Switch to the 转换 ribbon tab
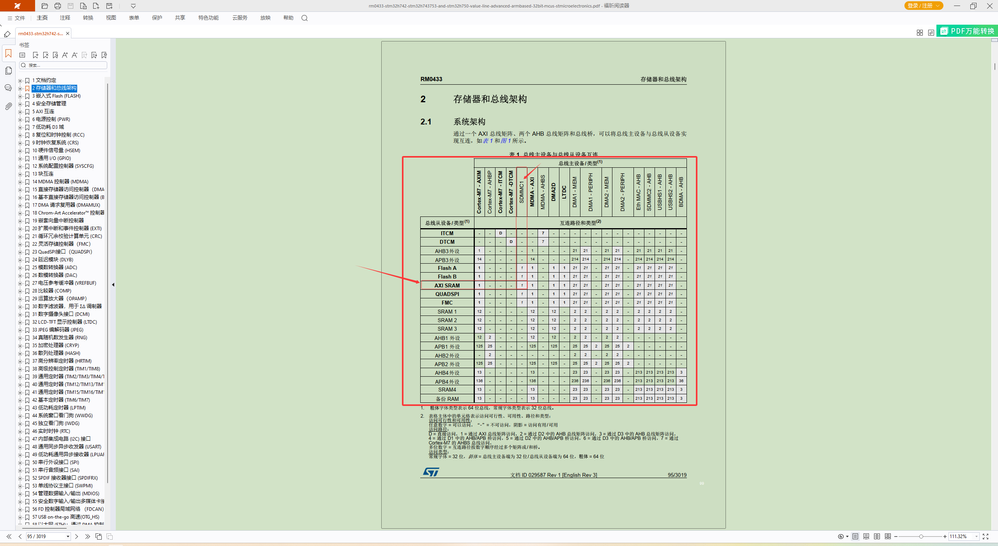This screenshot has height=546, width=998. tap(88, 18)
